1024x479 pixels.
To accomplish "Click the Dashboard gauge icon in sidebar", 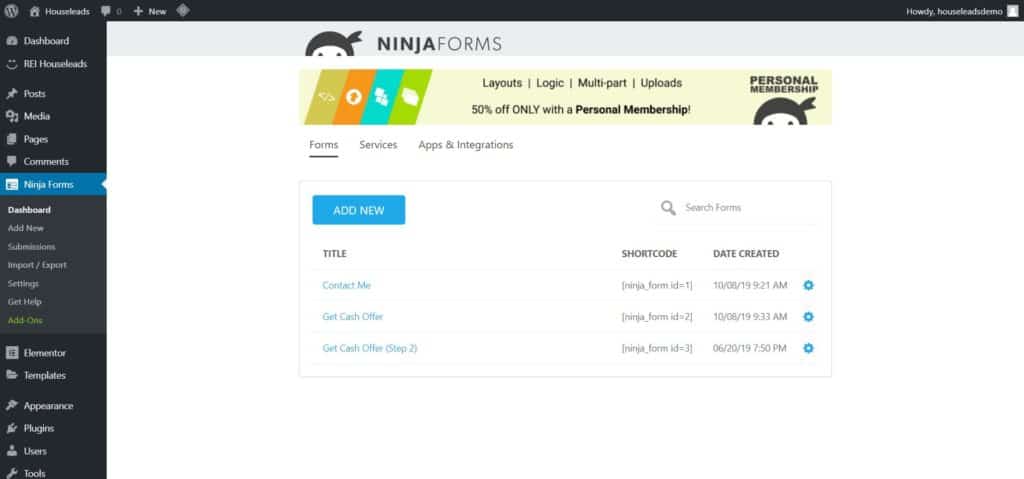I will [x=12, y=41].
